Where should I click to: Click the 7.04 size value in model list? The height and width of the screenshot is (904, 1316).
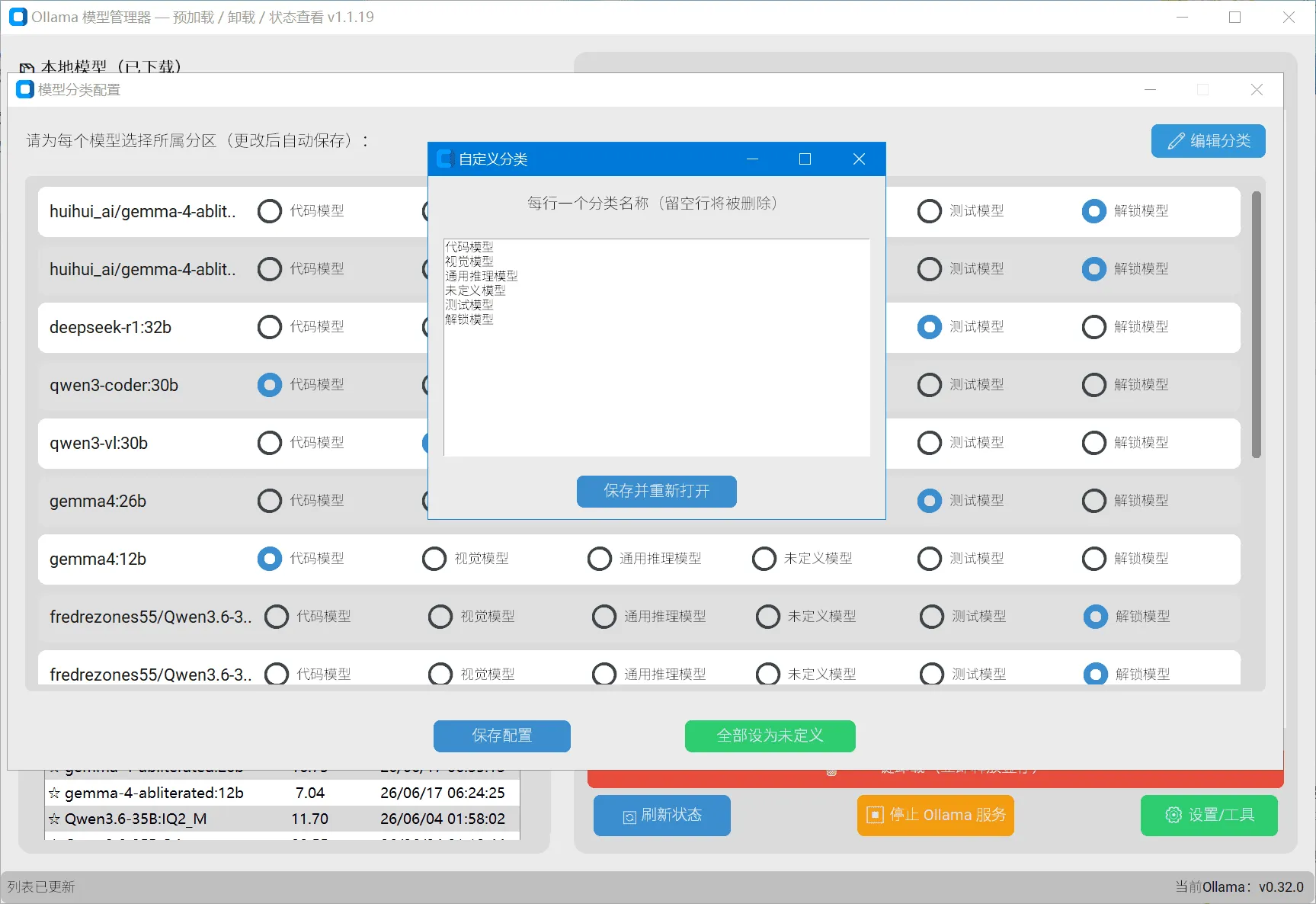(x=310, y=793)
